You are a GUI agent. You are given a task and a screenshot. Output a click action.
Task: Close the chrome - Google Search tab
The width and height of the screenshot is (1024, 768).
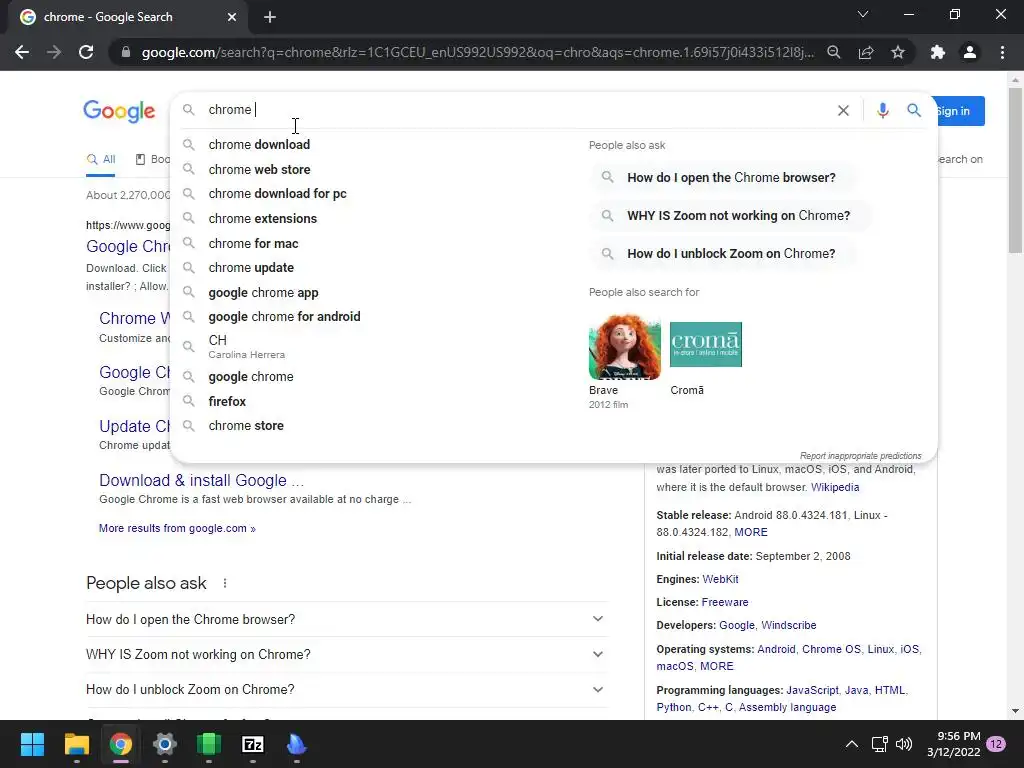(x=232, y=17)
